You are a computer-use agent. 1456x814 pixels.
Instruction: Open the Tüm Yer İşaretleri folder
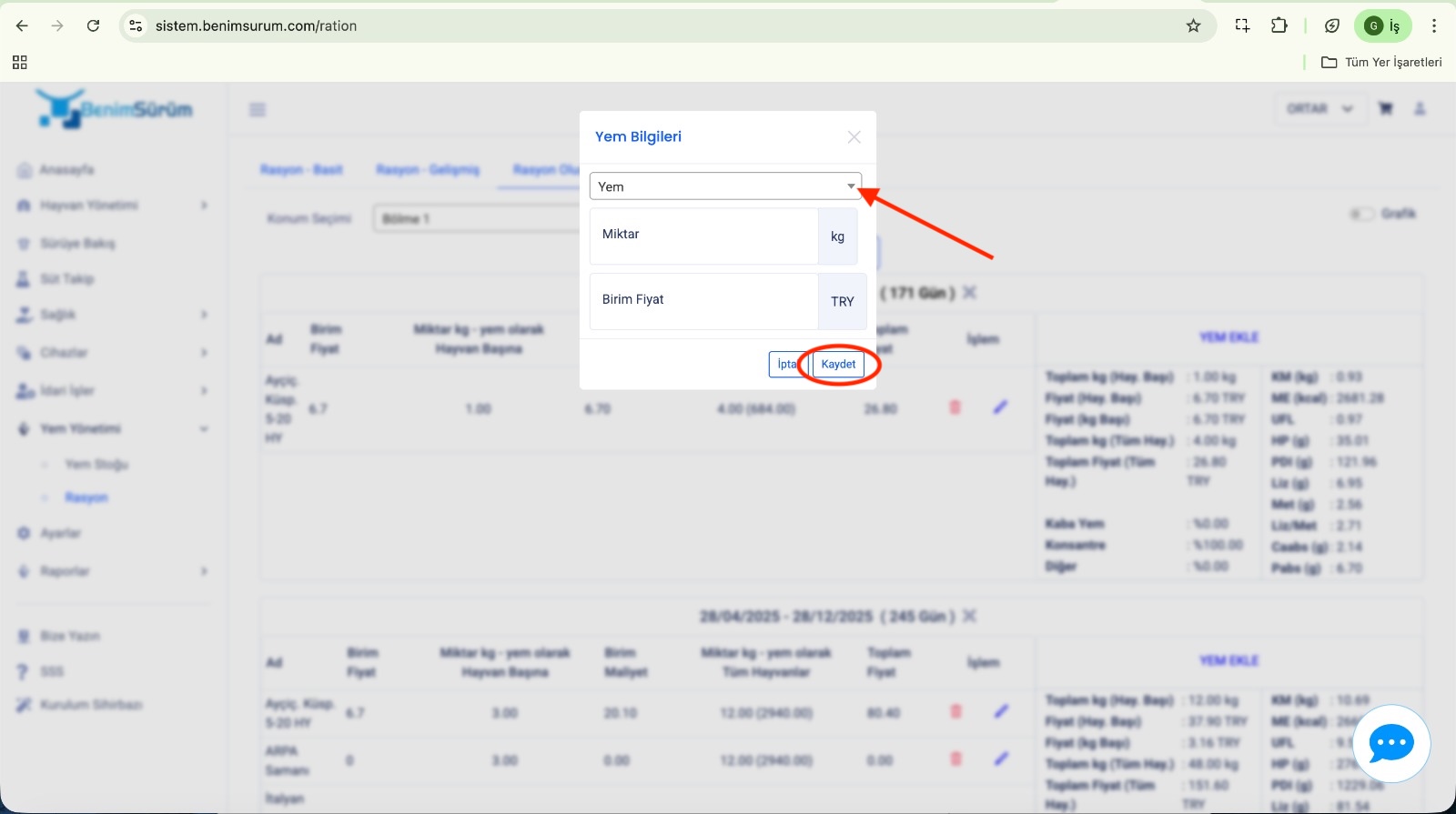1381,62
